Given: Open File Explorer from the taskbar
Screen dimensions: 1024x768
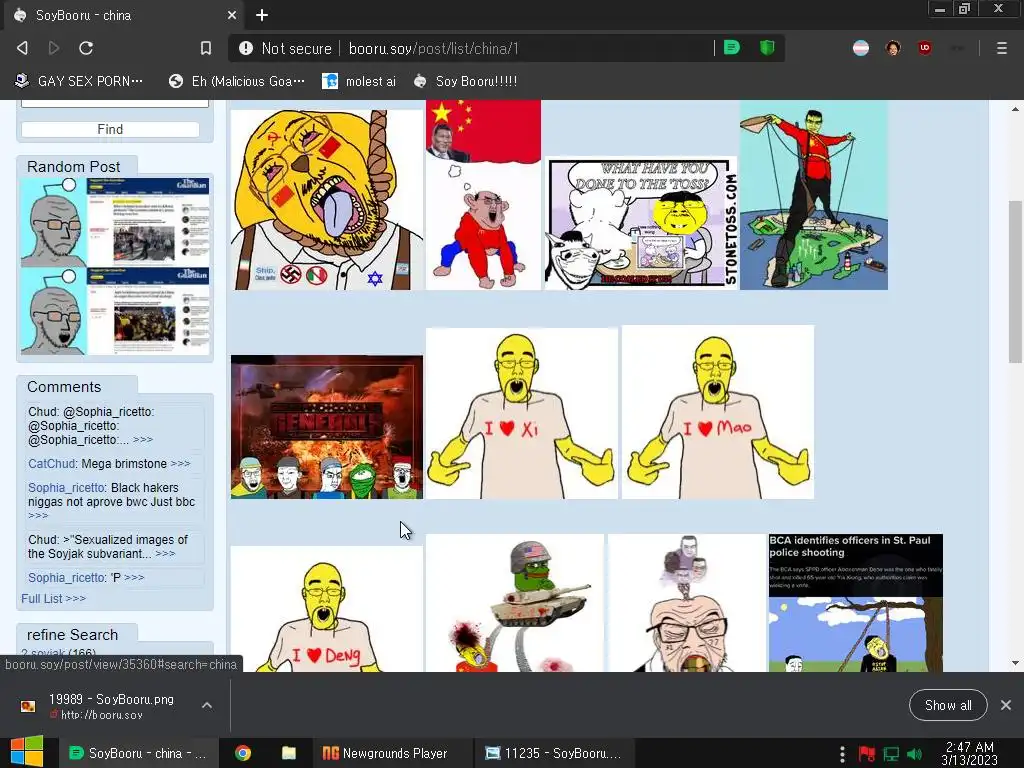Looking at the screenshot, I should tap(289, 753).
